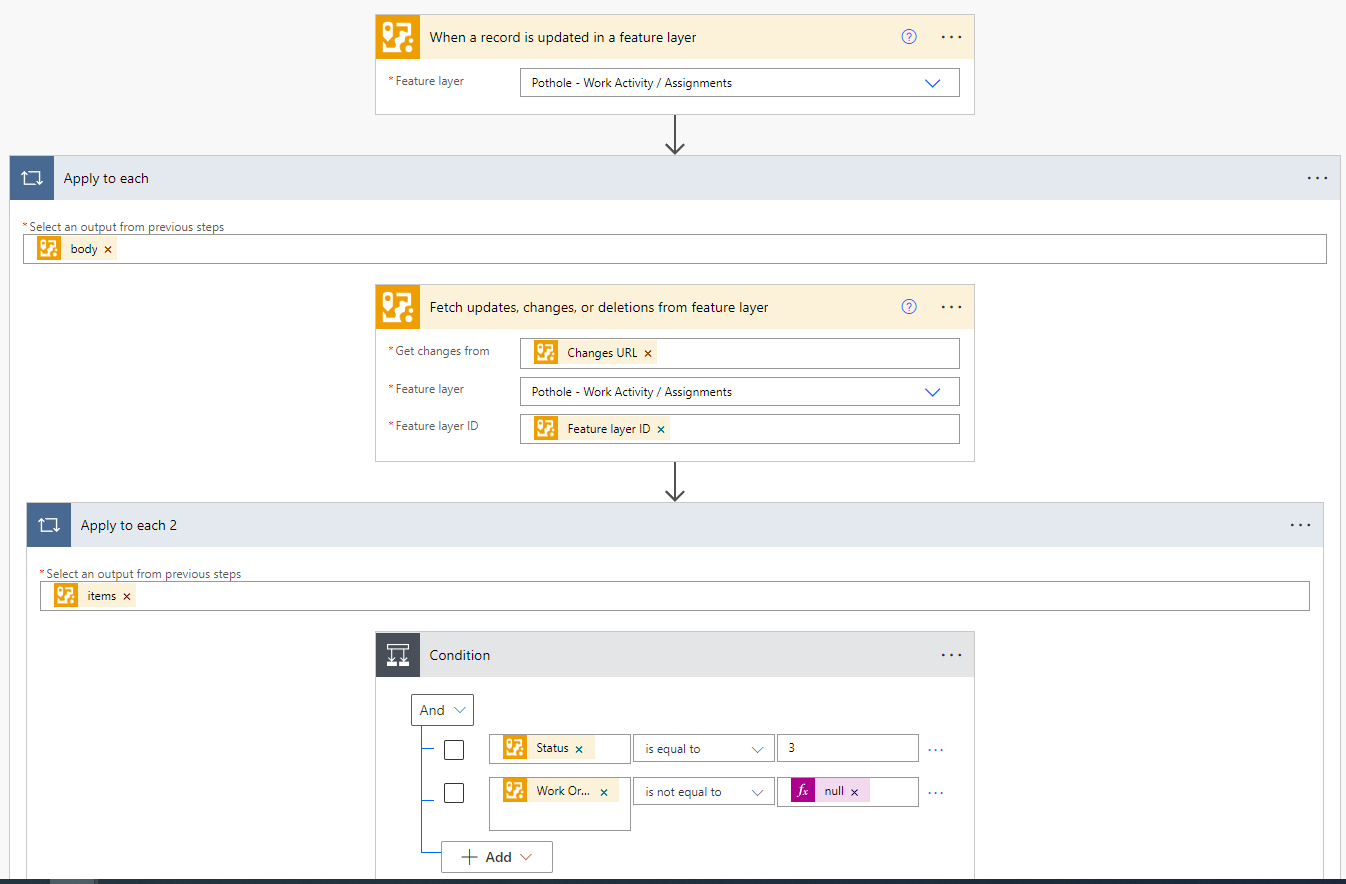Image resolution: width=1346 pixels, height=884 pixels.
Task: Open the ellipsis menu on the trigger card
Action: click(x=951, y=37)
